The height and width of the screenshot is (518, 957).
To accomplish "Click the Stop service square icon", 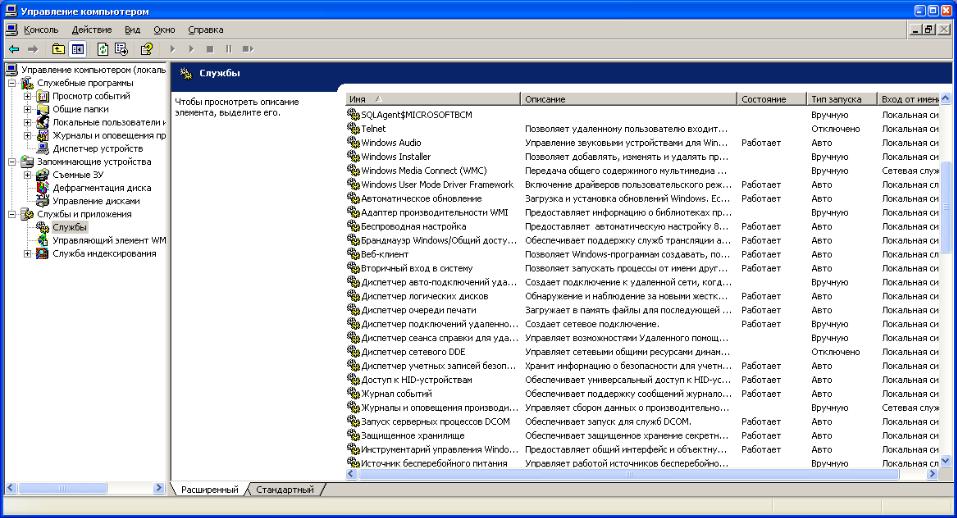I will [210, 49].
